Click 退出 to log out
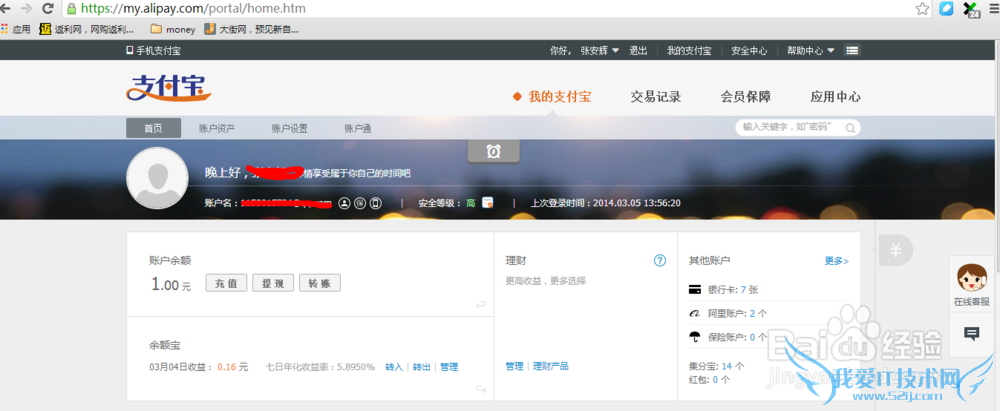This screenshot has width=1000, height=411. [638, 50]
